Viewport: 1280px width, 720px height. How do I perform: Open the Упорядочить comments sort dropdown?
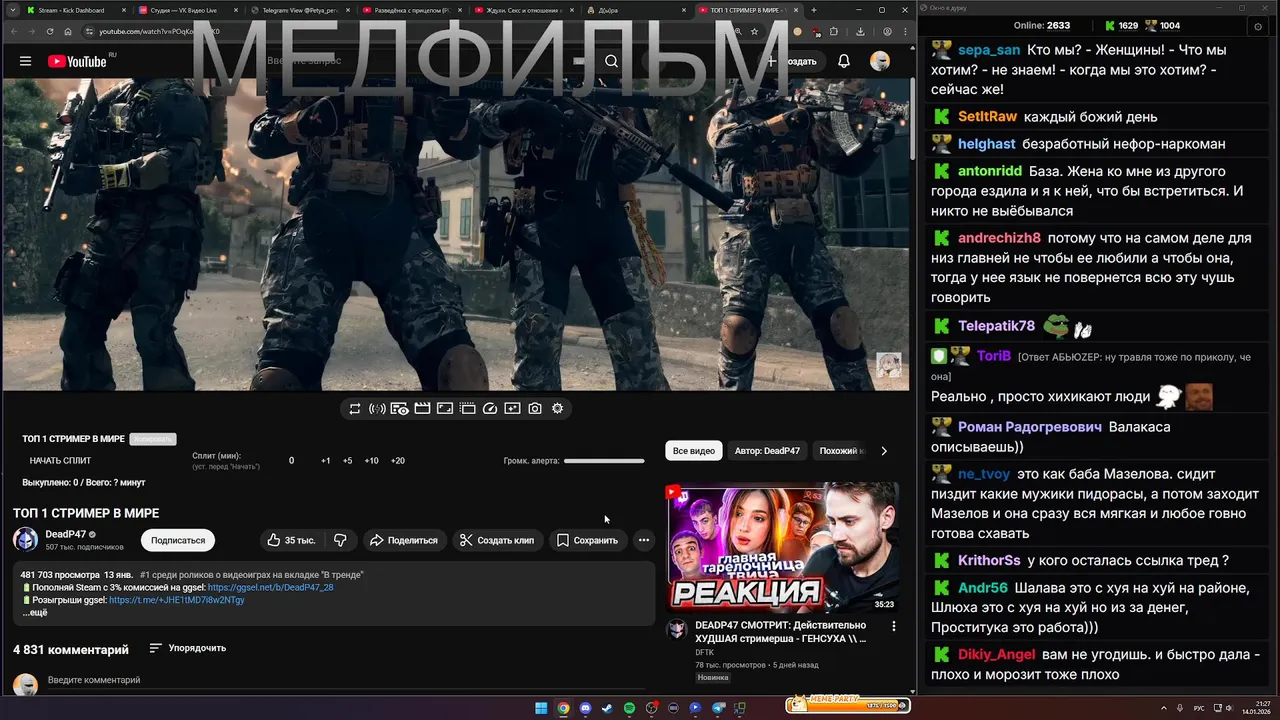click(187, 648)
